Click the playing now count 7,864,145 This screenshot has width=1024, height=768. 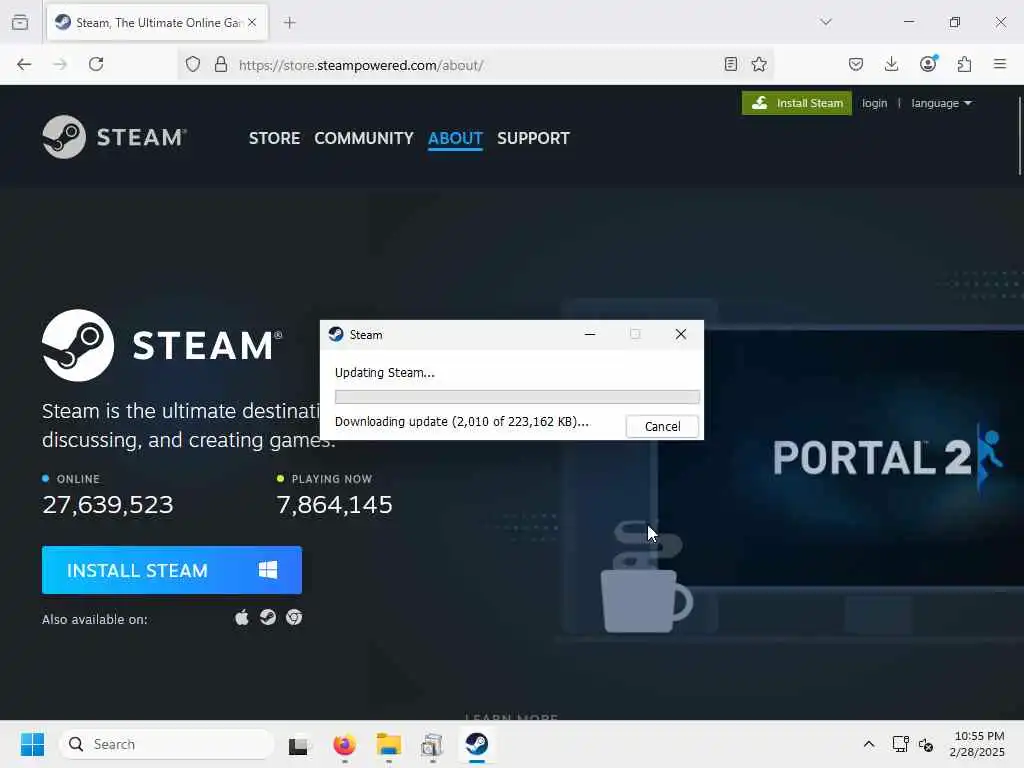pos(334,504)
